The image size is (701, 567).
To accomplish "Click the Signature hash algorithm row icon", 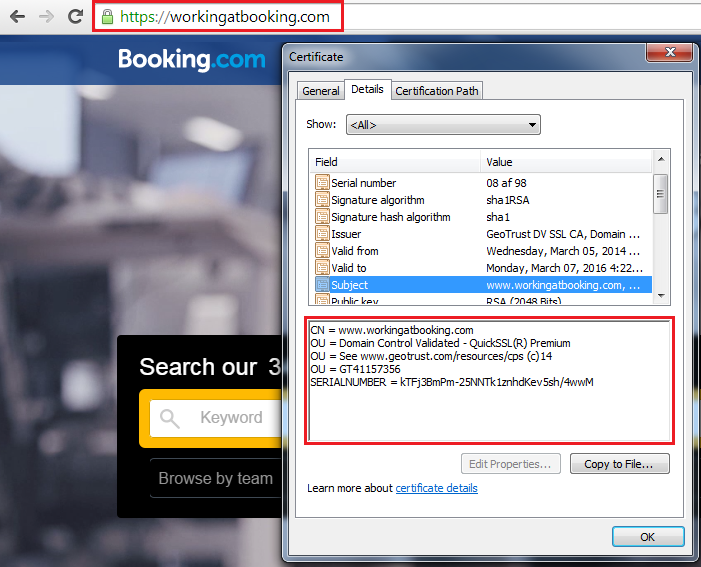I will tap(322, 216).
